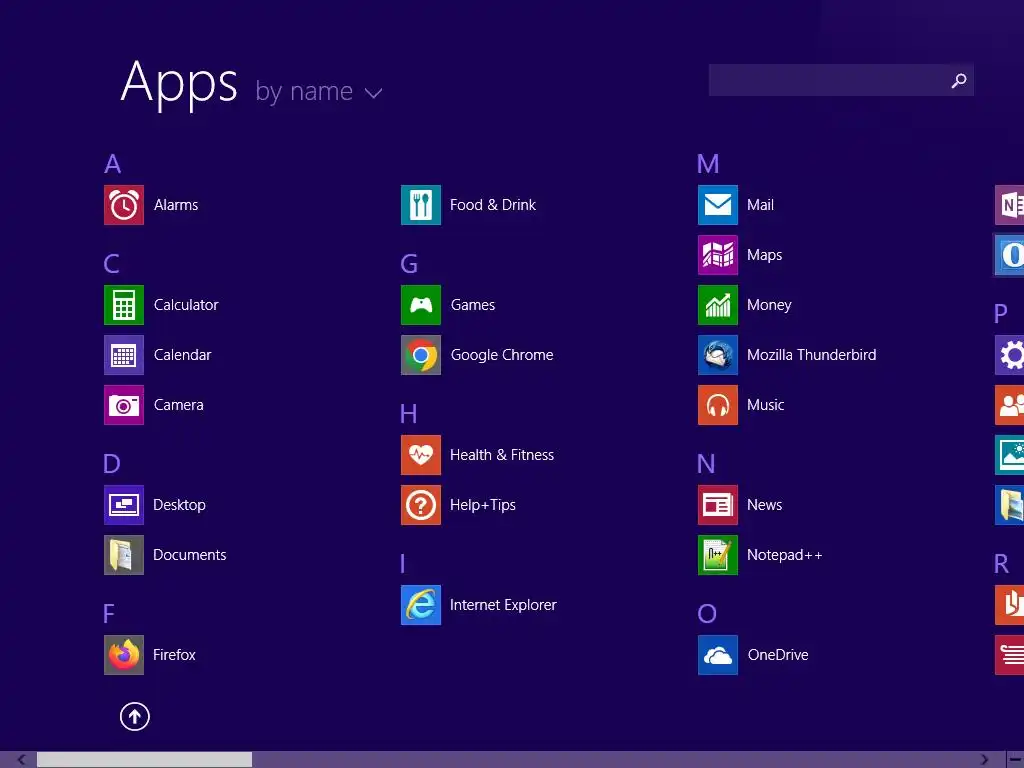This screenshot has height=768, width=1024.
Task: Select the letter D group header
Action: [112, 464]
